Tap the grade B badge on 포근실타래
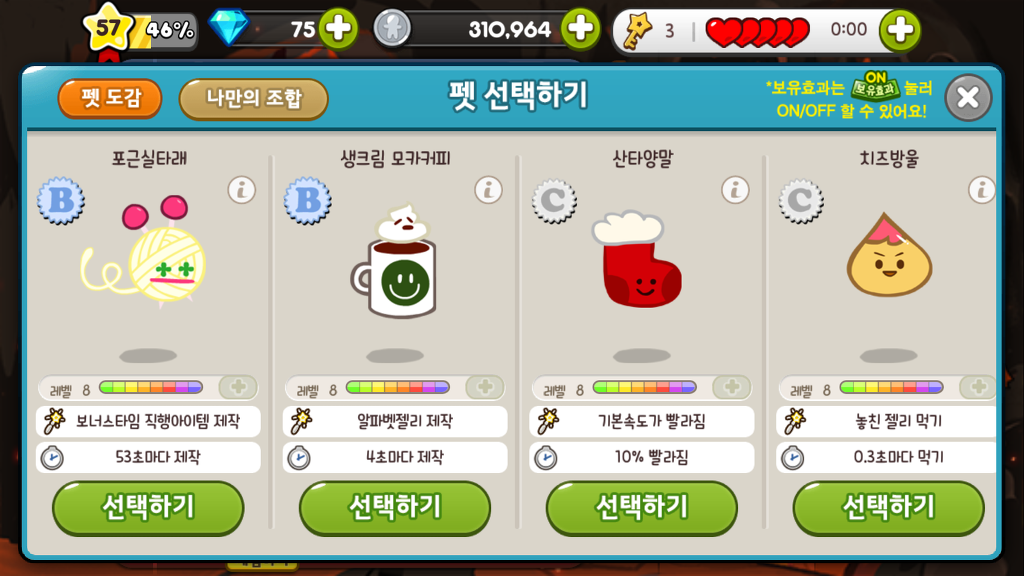The height and width of the screenshot is (576, 1024). pyautogui.click(x=61, y=200)
